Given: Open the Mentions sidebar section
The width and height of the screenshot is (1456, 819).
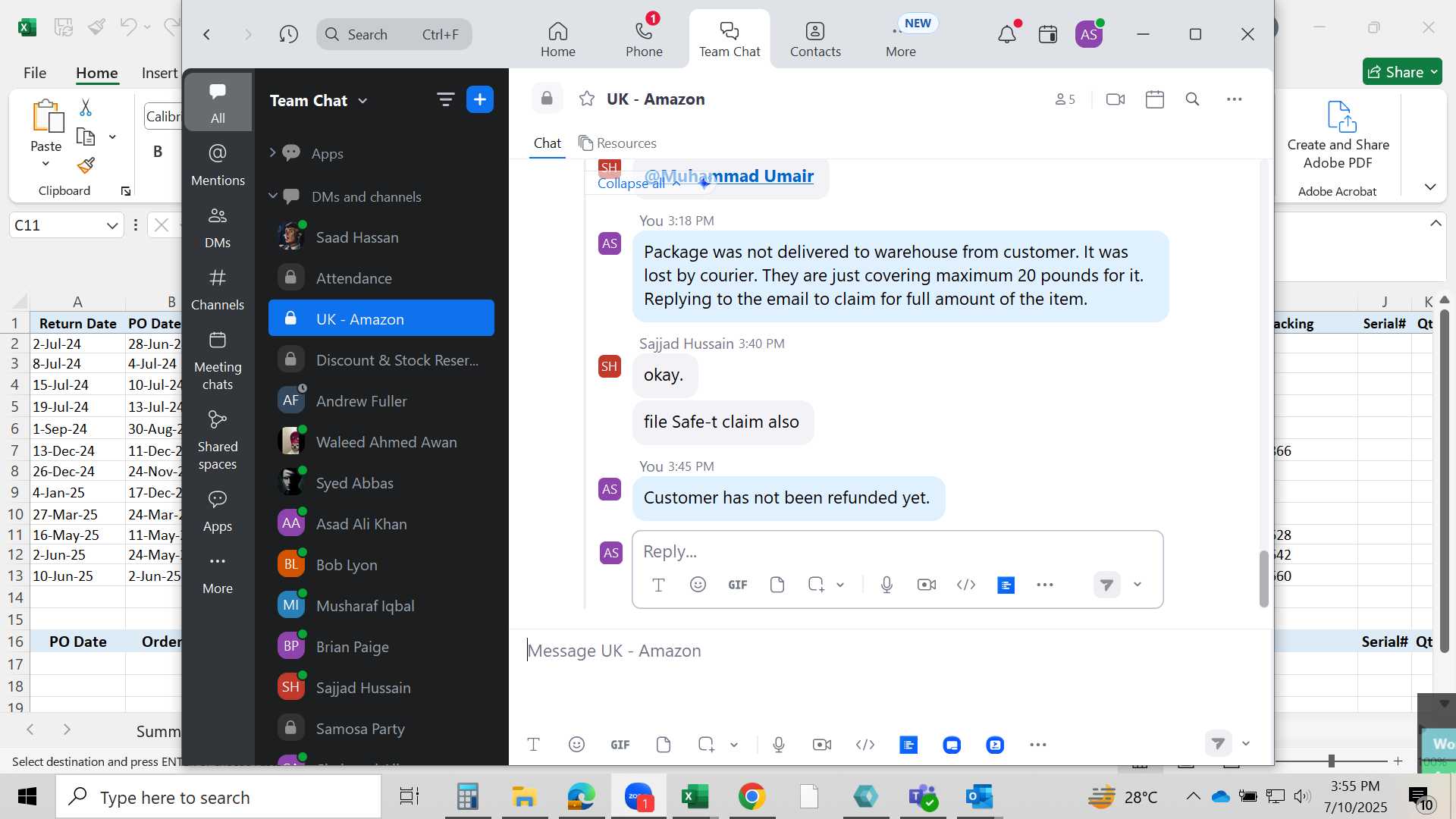Looking at the screenshot, I should (218, 165).
